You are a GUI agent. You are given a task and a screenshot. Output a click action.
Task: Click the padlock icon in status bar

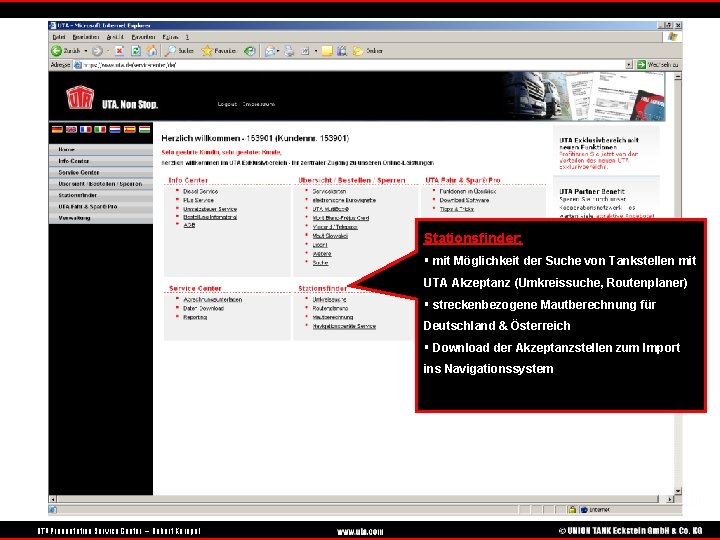tap(572, 509)
